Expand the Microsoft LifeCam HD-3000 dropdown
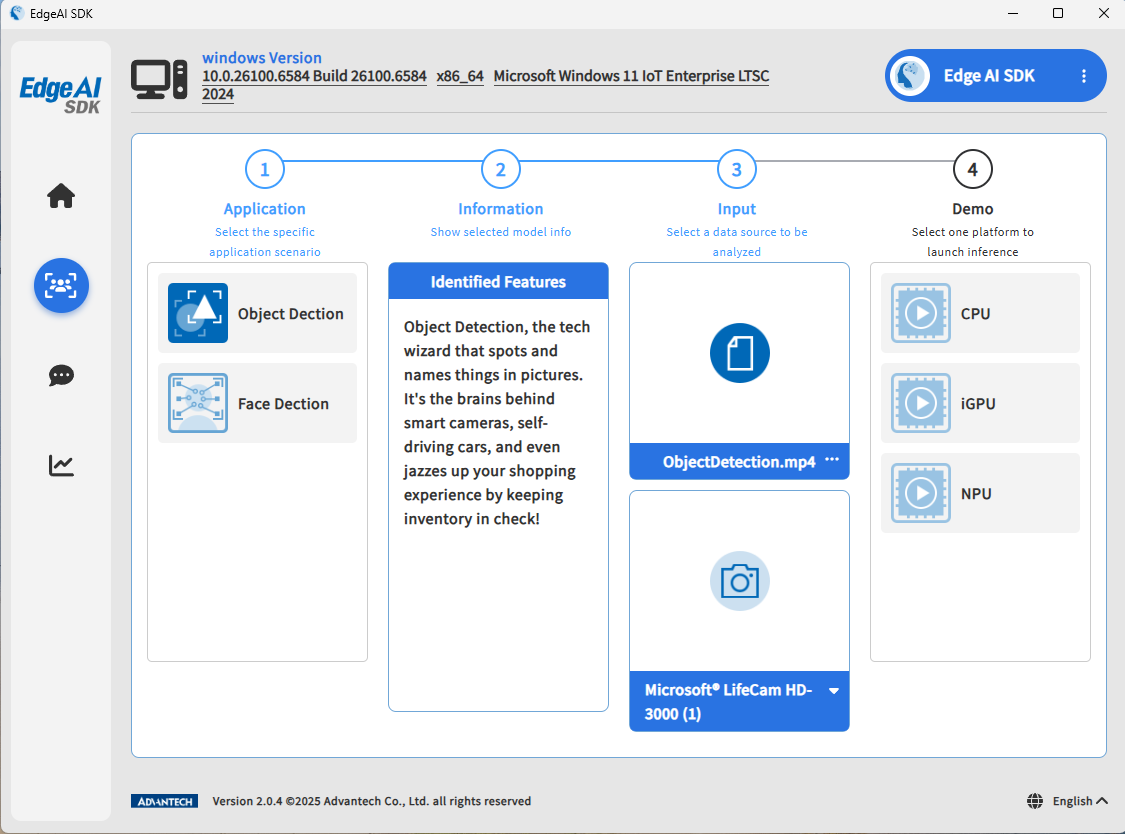 coord(833,691)
